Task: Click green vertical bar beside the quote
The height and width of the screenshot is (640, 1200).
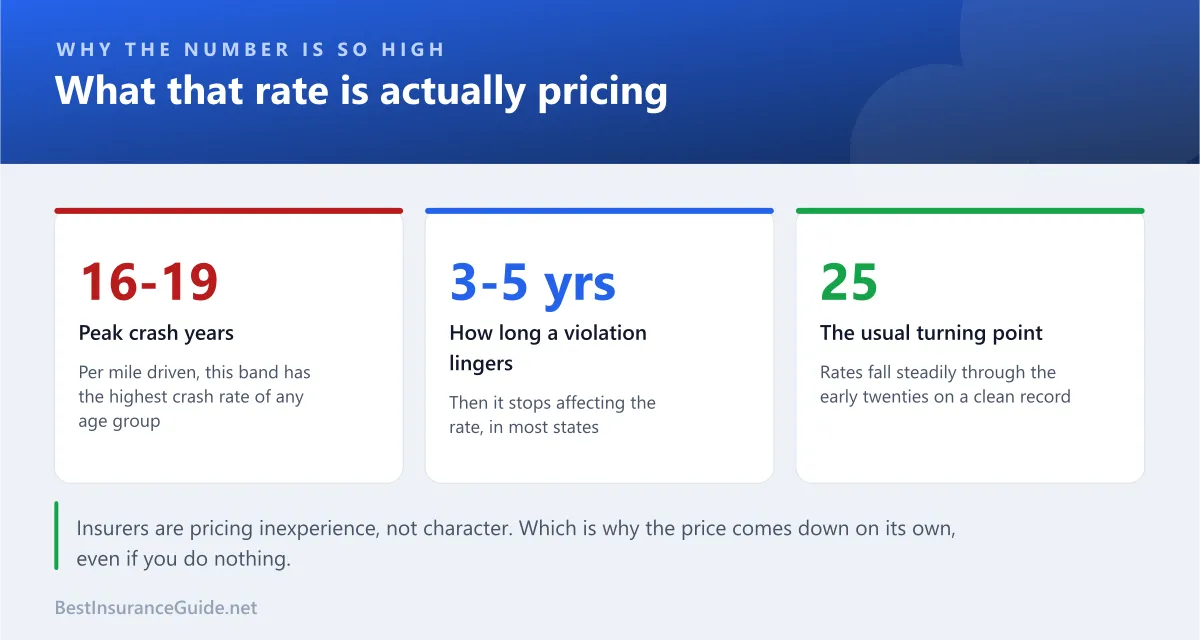Action: 56,536
